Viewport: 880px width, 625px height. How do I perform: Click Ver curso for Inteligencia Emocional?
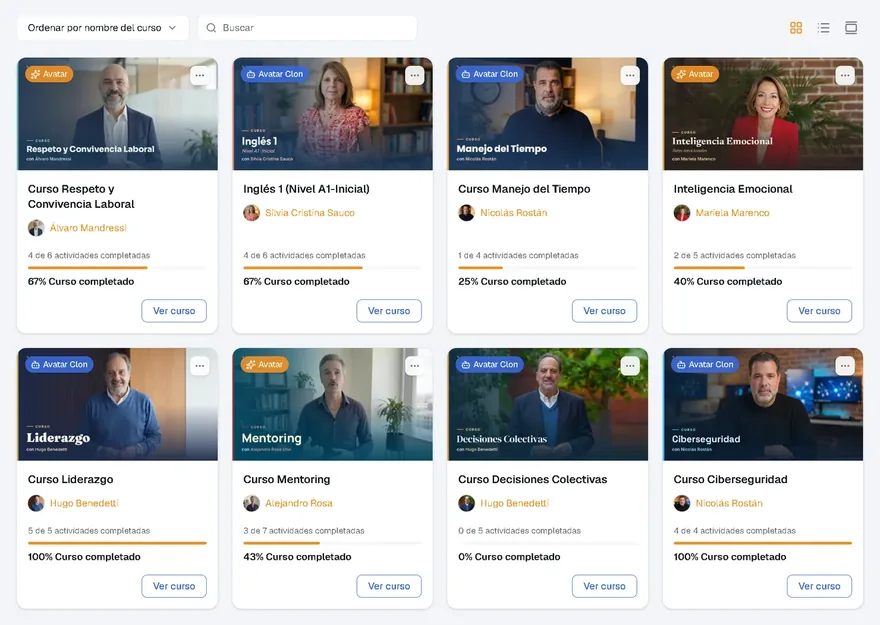pos(819,311)
